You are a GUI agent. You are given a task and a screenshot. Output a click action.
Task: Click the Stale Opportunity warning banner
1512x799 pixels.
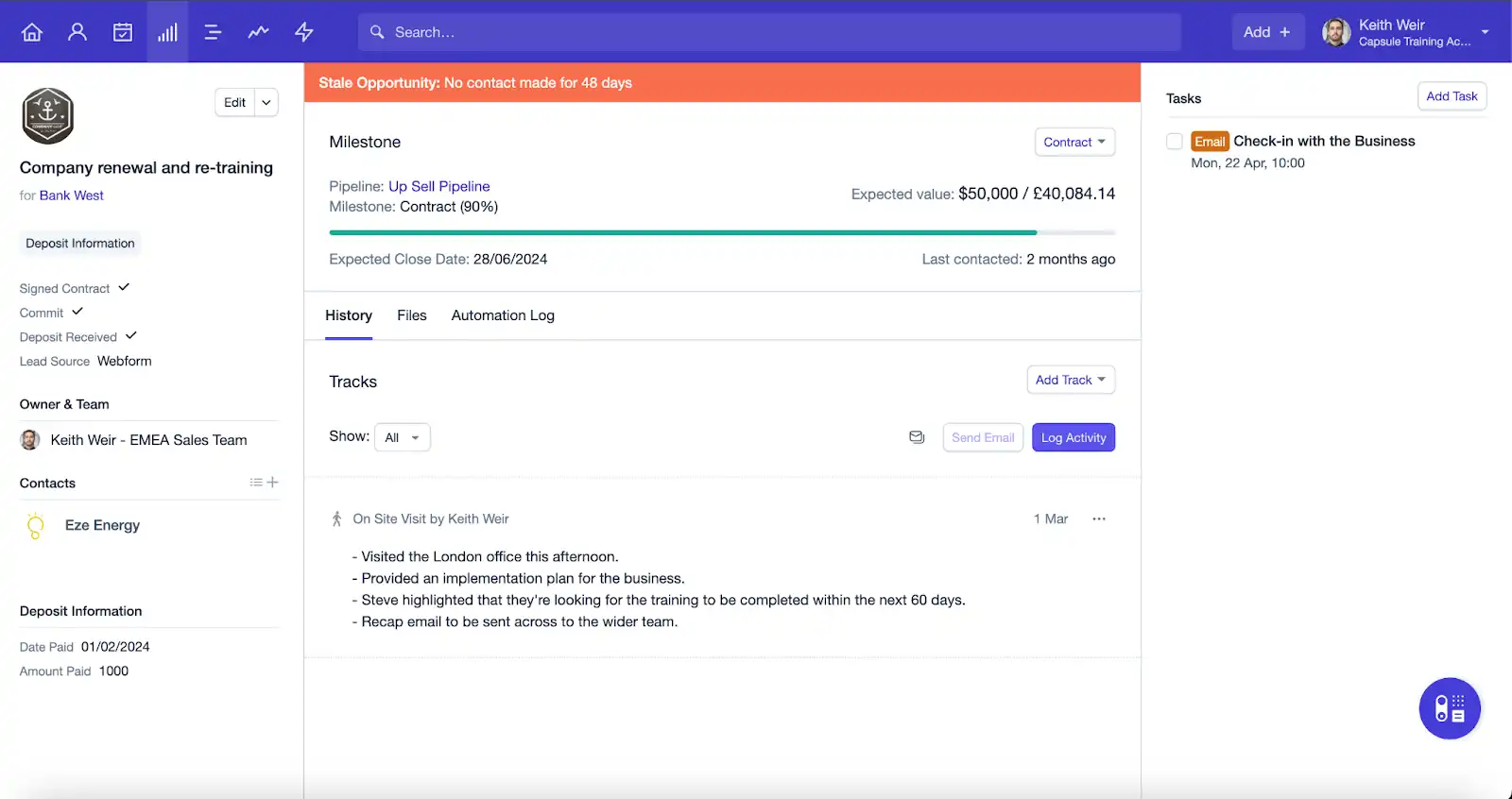coord(722,83)
